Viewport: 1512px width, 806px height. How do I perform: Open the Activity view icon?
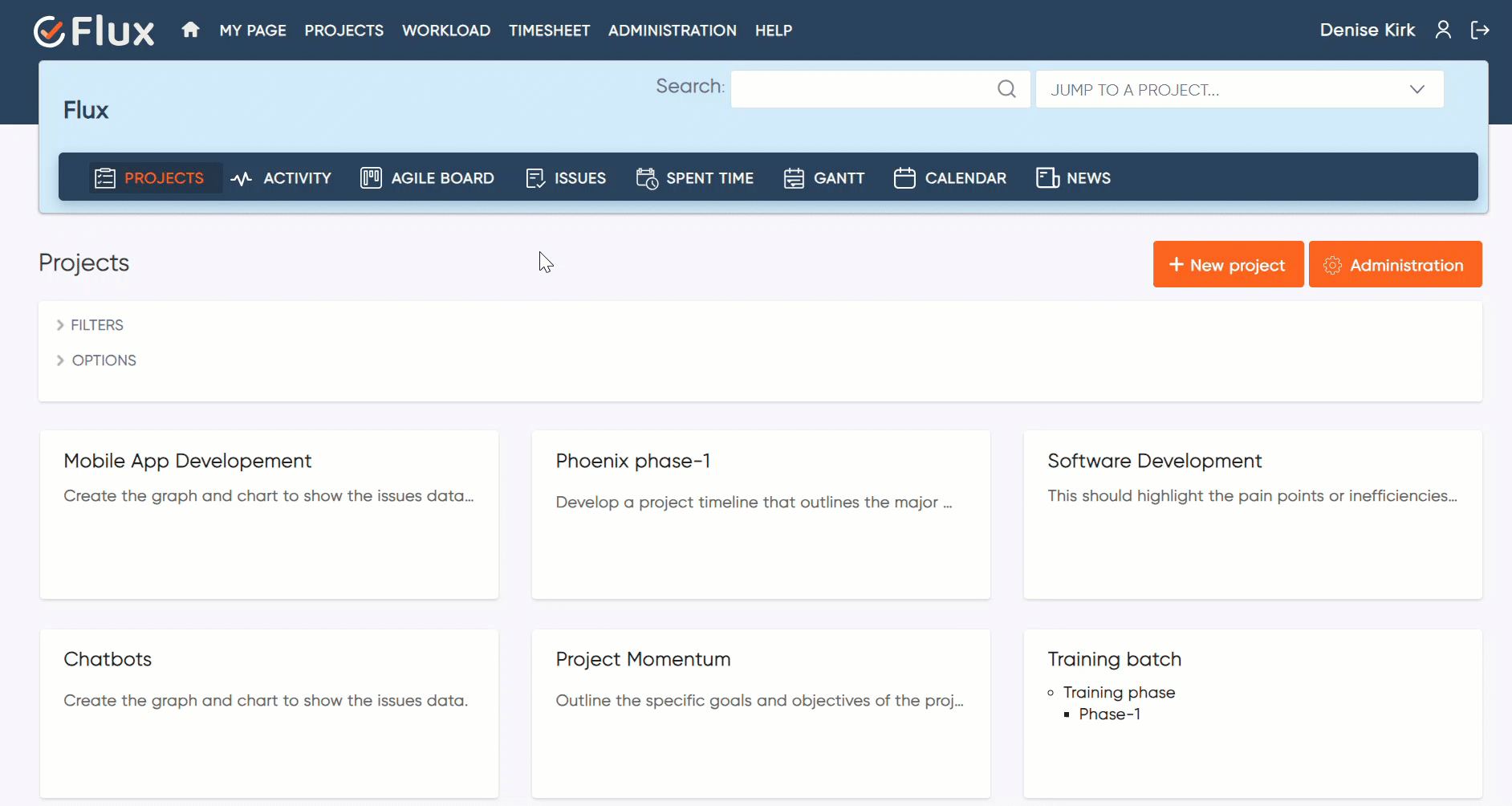(241, 177)
